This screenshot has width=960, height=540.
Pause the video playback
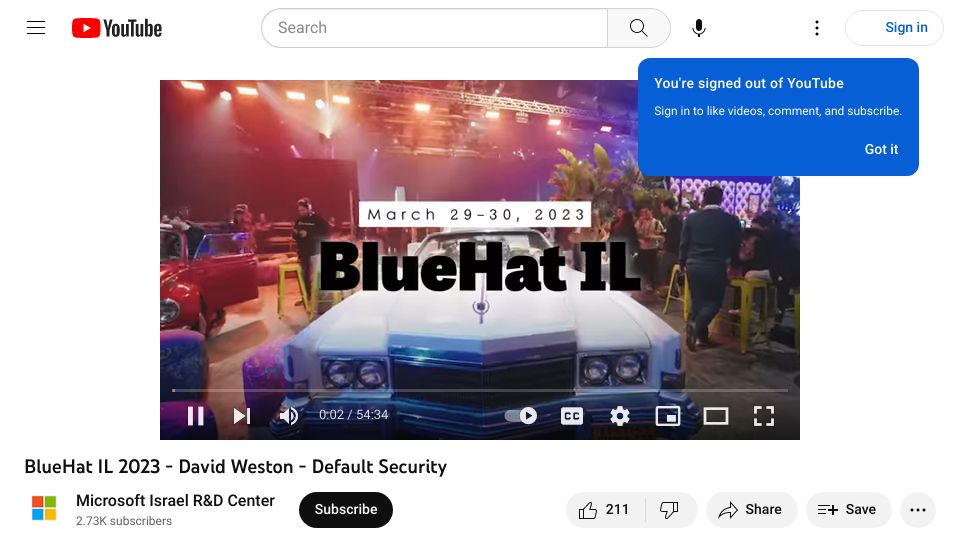click(196, 416)
